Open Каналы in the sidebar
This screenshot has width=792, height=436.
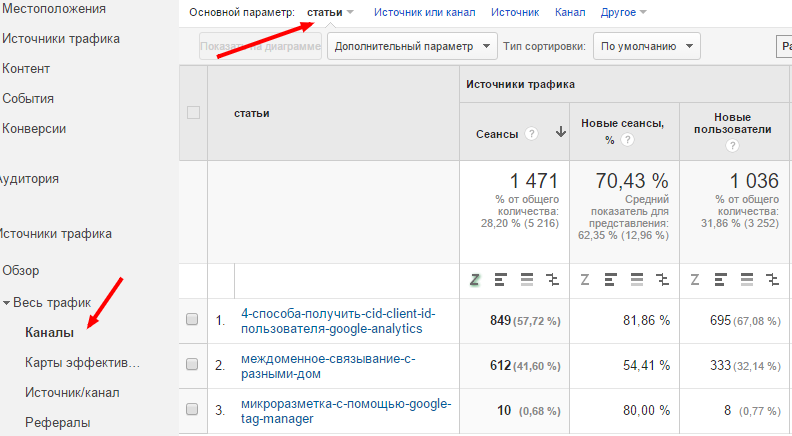(x=48, y=331)
